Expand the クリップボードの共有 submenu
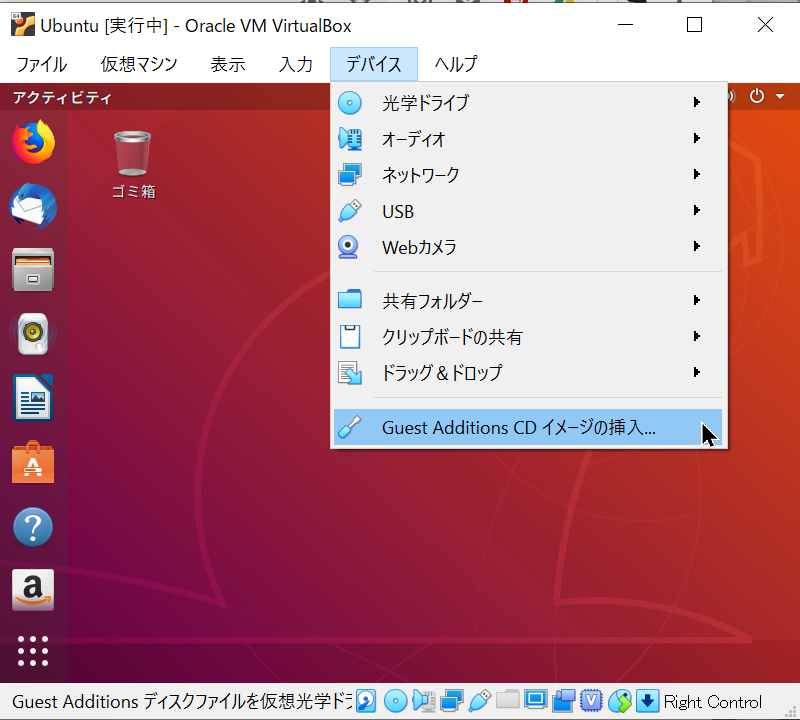Viewport: 800px width, 720px height. click(x=528, y=337)
